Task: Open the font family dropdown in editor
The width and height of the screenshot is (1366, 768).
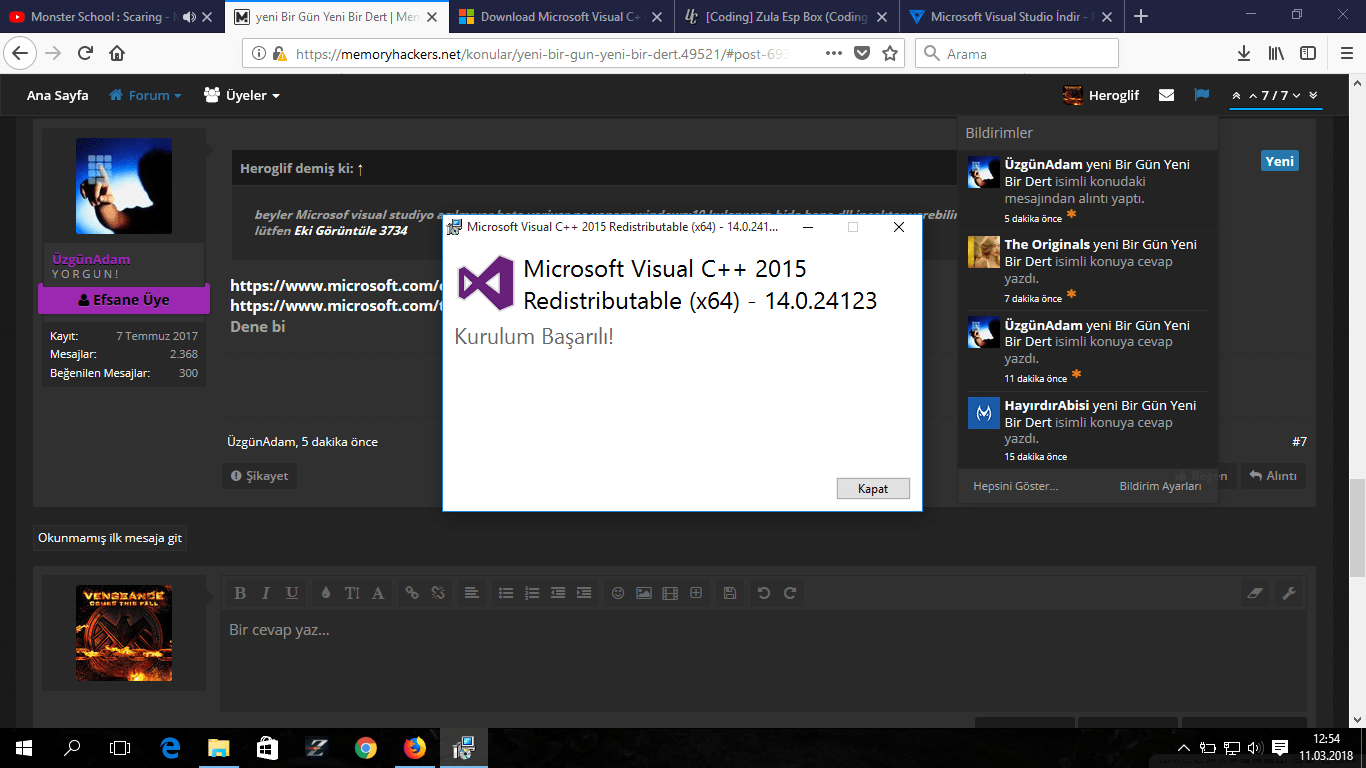Action: (x=378, y=593)
